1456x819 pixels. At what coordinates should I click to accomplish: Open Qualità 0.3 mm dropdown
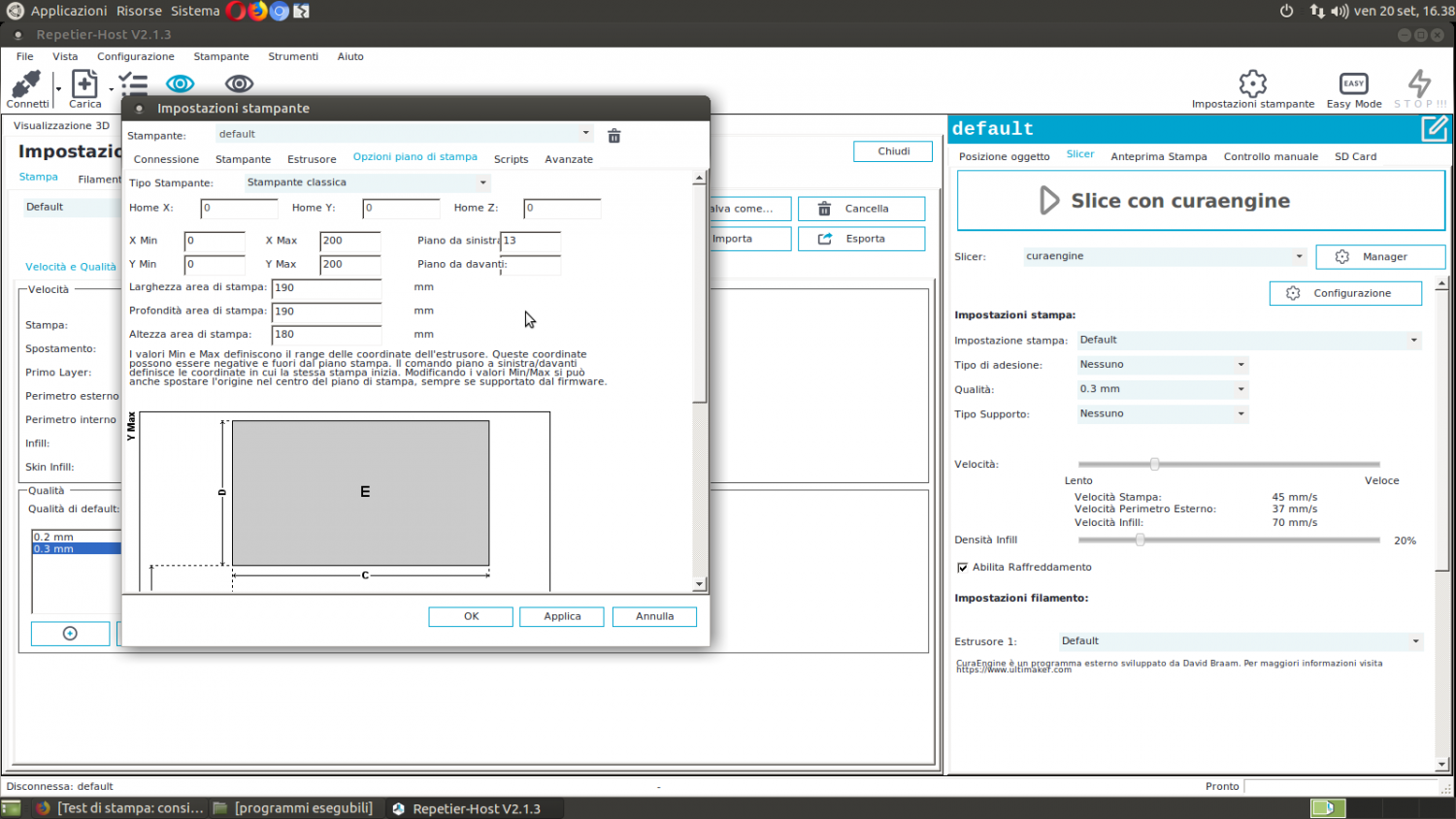1163,389
